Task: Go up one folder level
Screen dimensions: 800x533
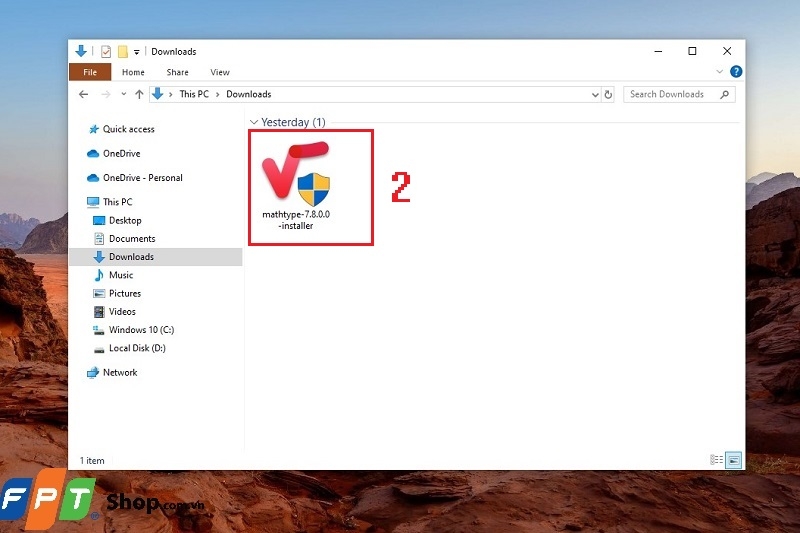Action: pos(139,94)
